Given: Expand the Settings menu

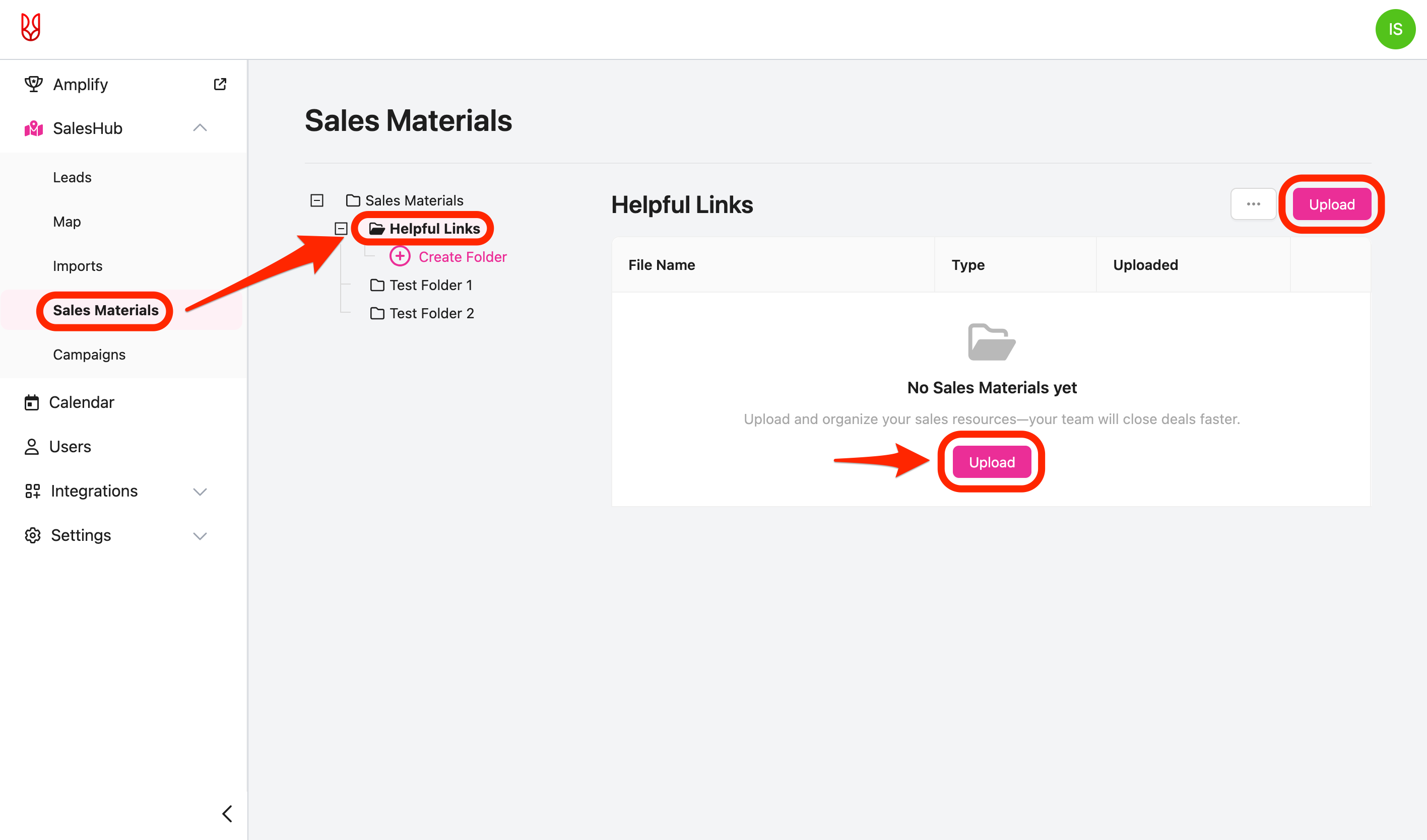Looking at the screenshot, I should [x=200, y=535].
